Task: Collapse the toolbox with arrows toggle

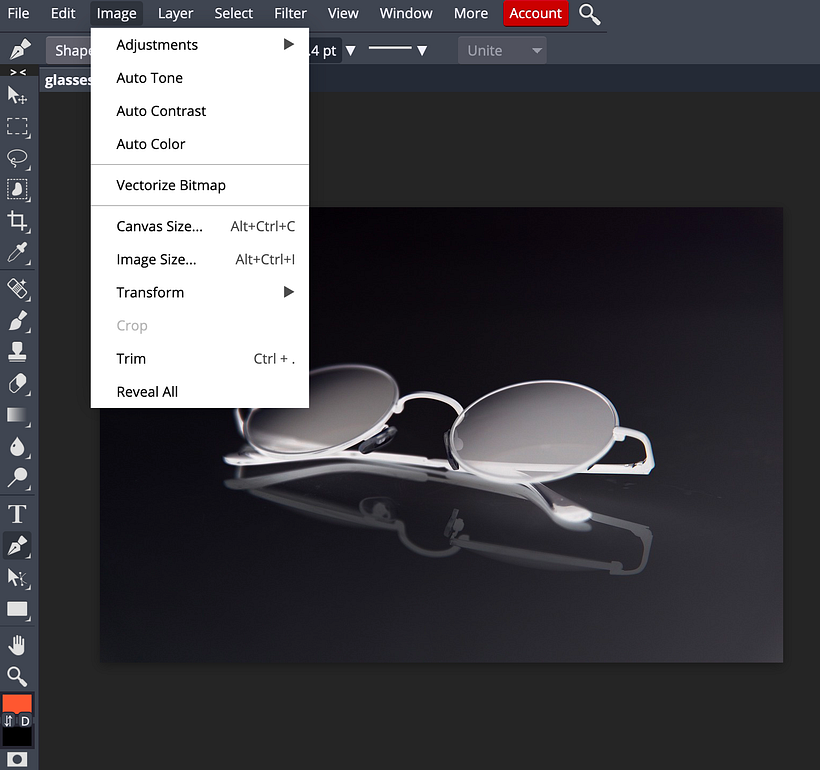Action: click(18, 72)
